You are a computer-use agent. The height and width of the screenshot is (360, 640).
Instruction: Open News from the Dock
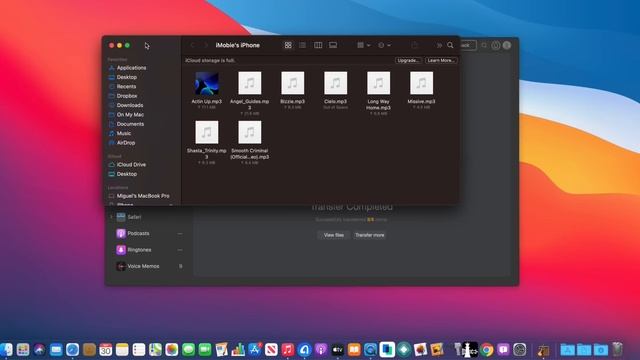[271, 349]
